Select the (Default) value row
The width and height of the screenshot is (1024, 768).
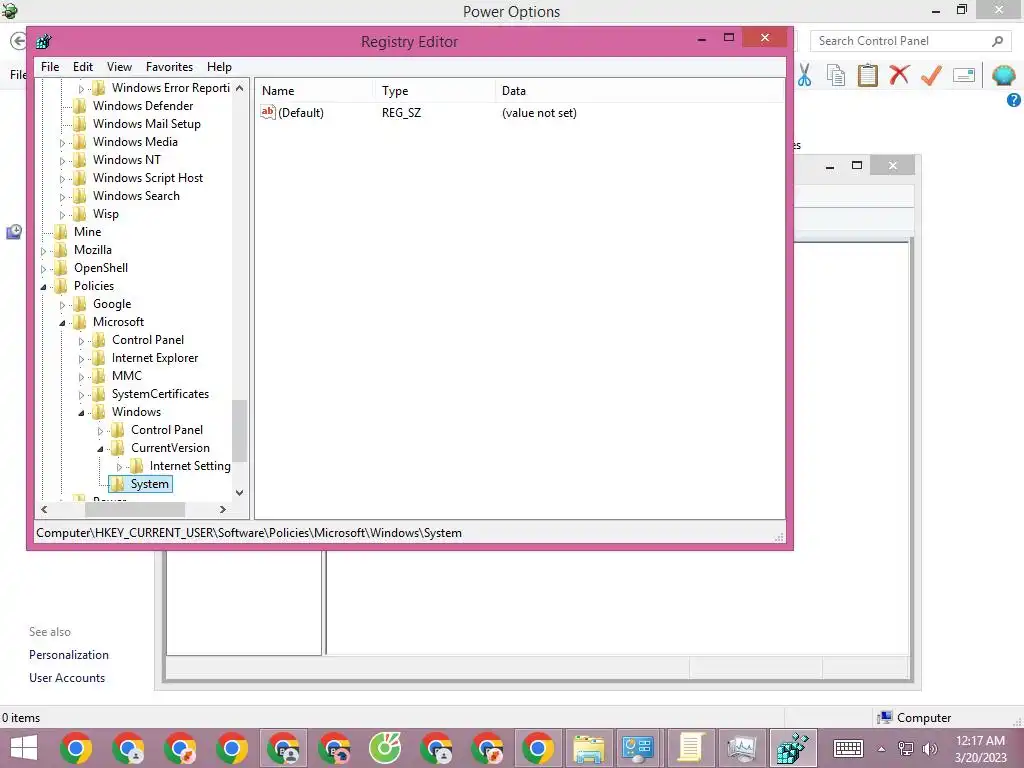pos(520,112)
